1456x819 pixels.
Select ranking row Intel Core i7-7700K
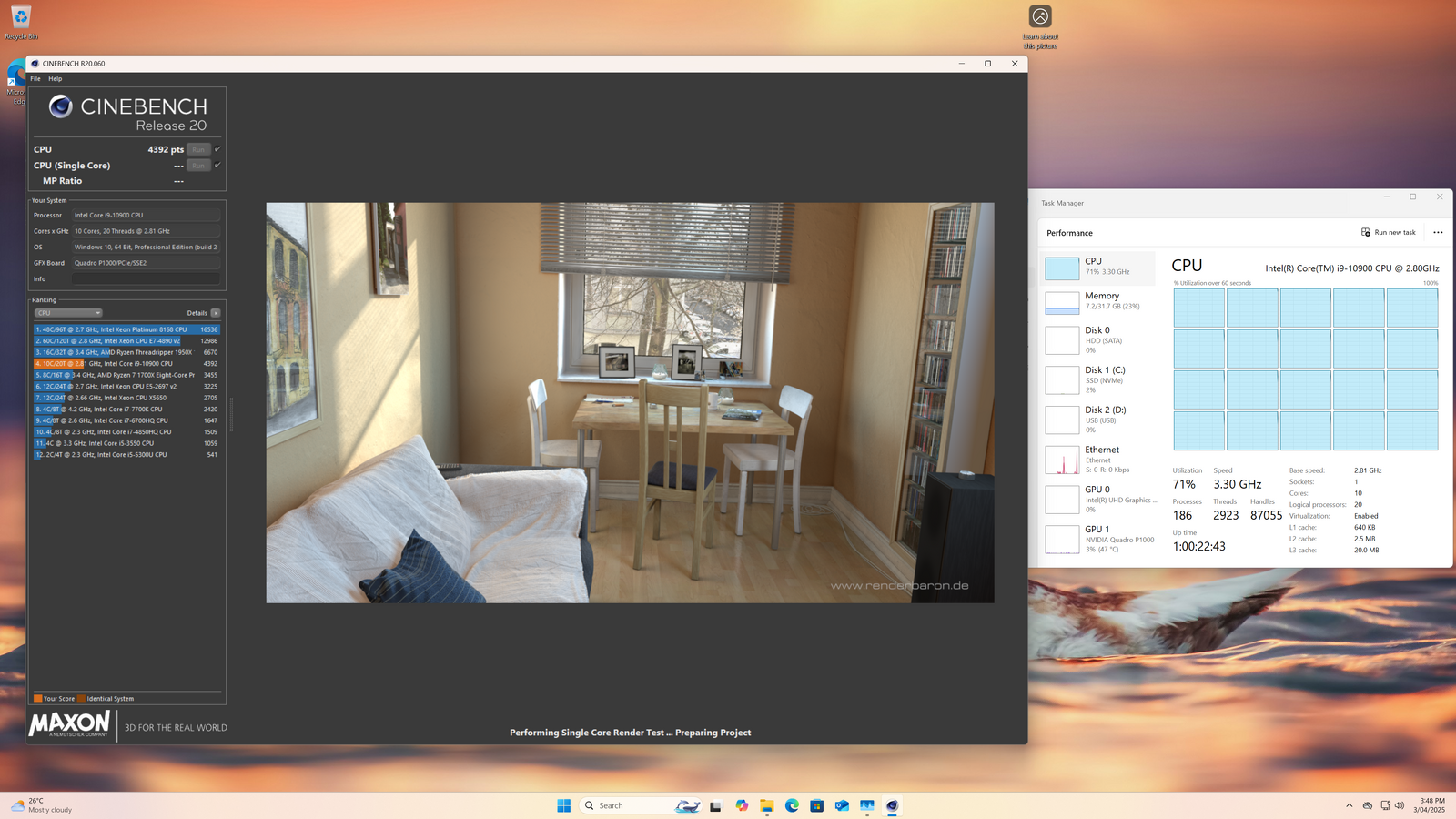[x=126, y=409]
